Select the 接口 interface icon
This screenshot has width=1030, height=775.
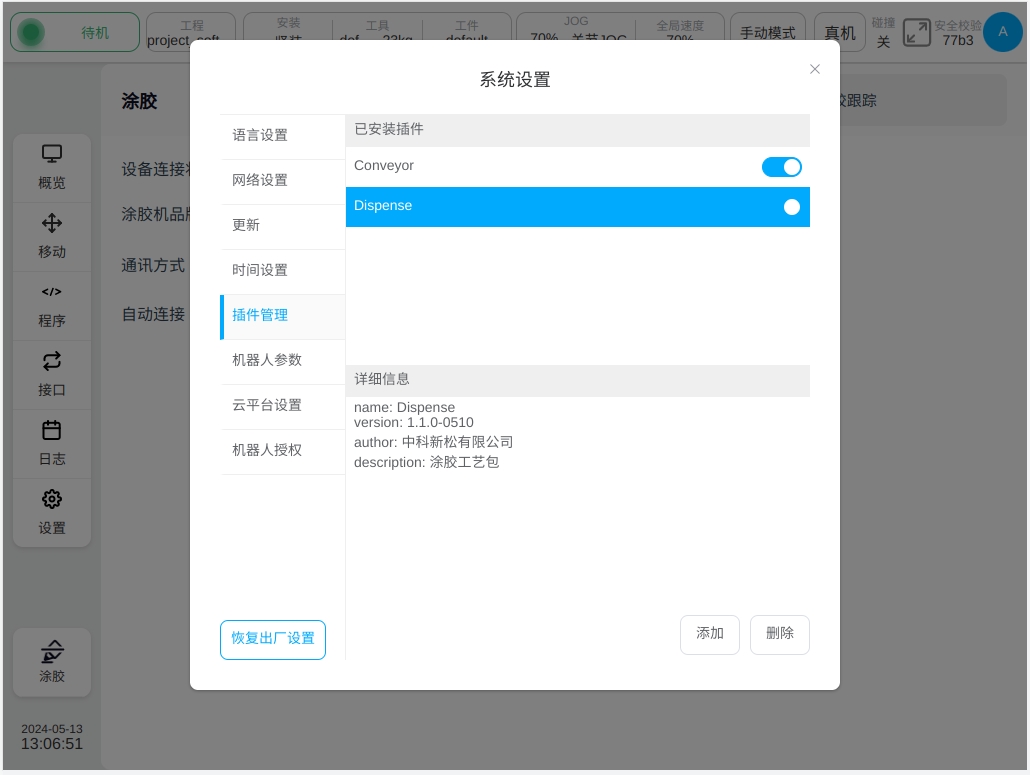[52, 361]
